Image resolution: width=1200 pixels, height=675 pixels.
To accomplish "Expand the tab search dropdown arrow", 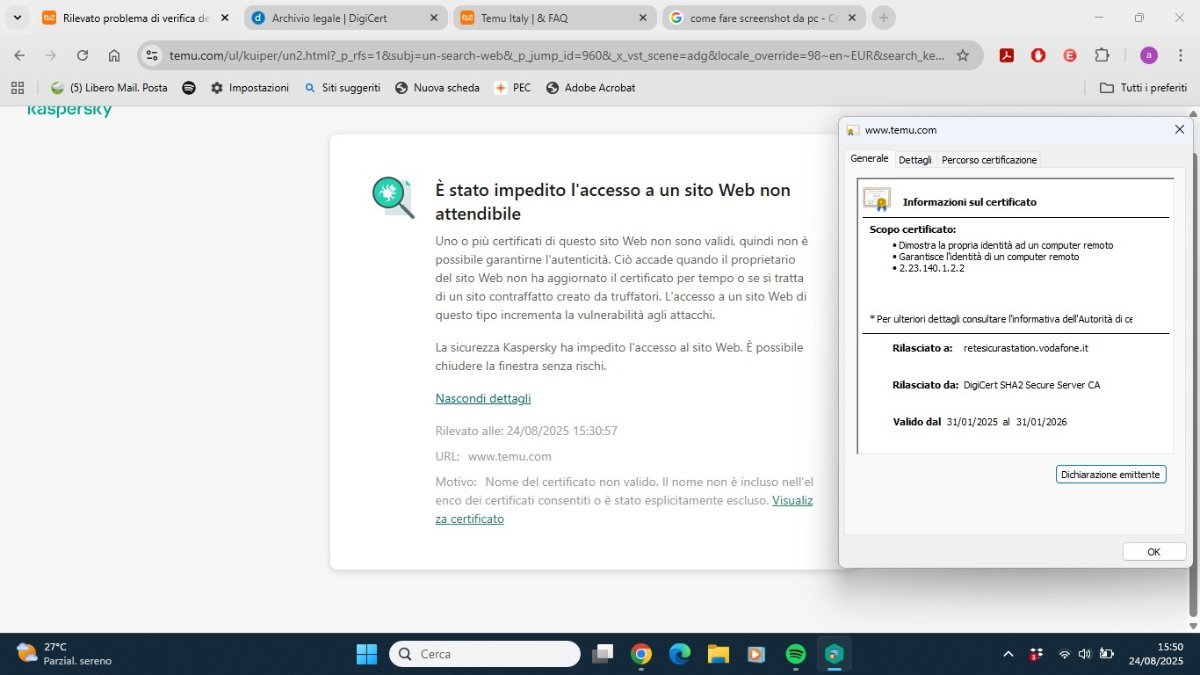I will click(x=17, y=18).
